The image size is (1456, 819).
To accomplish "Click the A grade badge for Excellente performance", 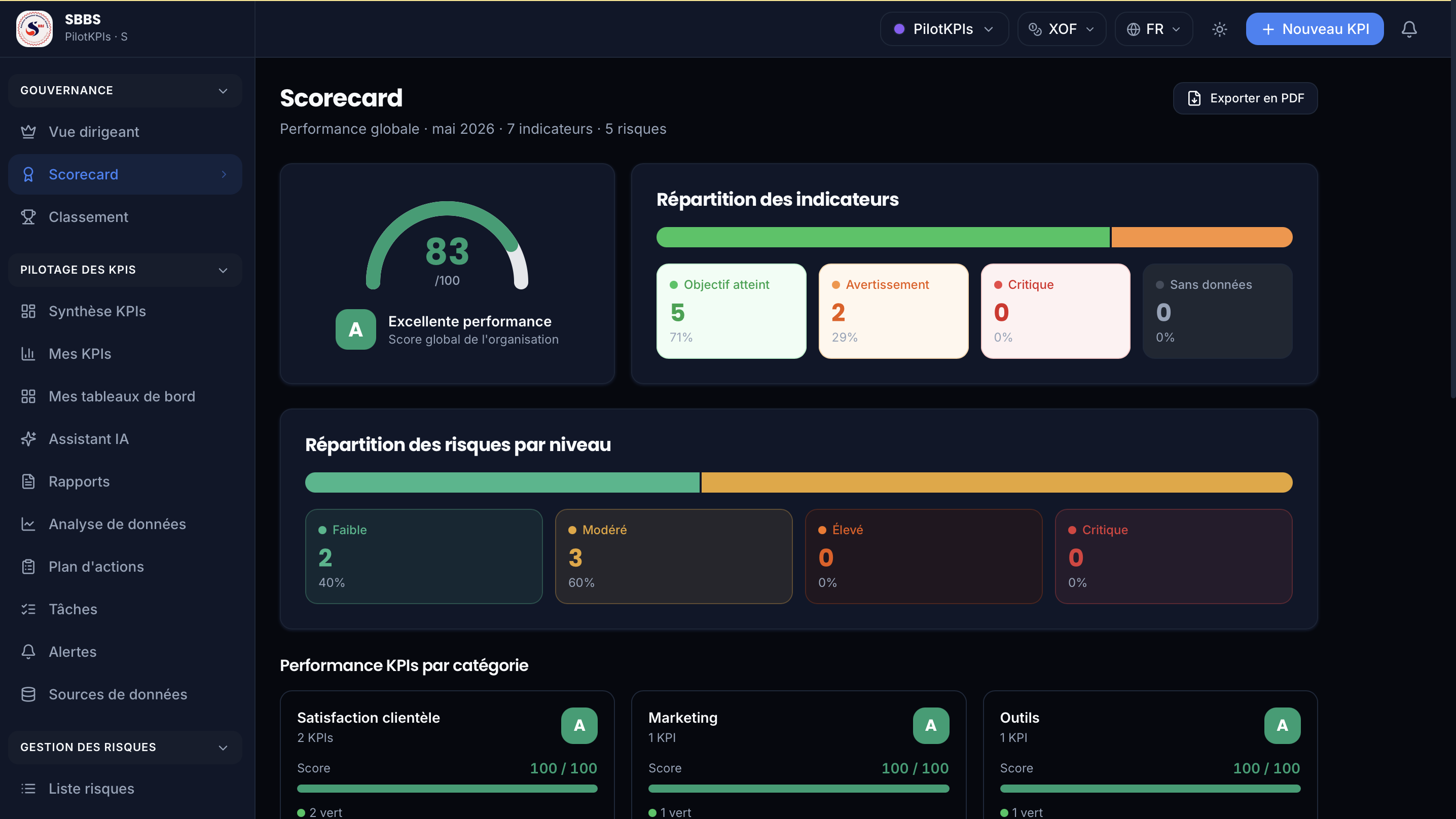I will click(355, 329).
